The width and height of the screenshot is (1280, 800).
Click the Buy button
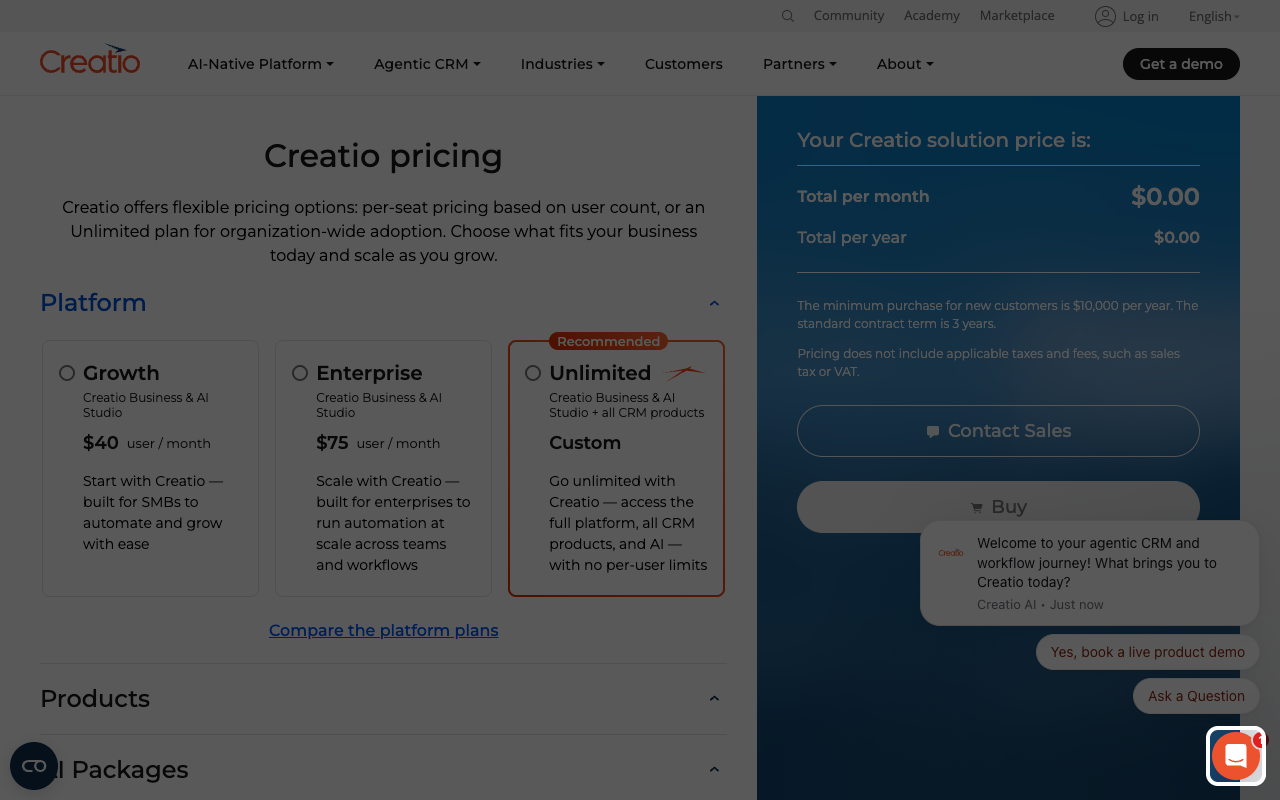[998, 507]
